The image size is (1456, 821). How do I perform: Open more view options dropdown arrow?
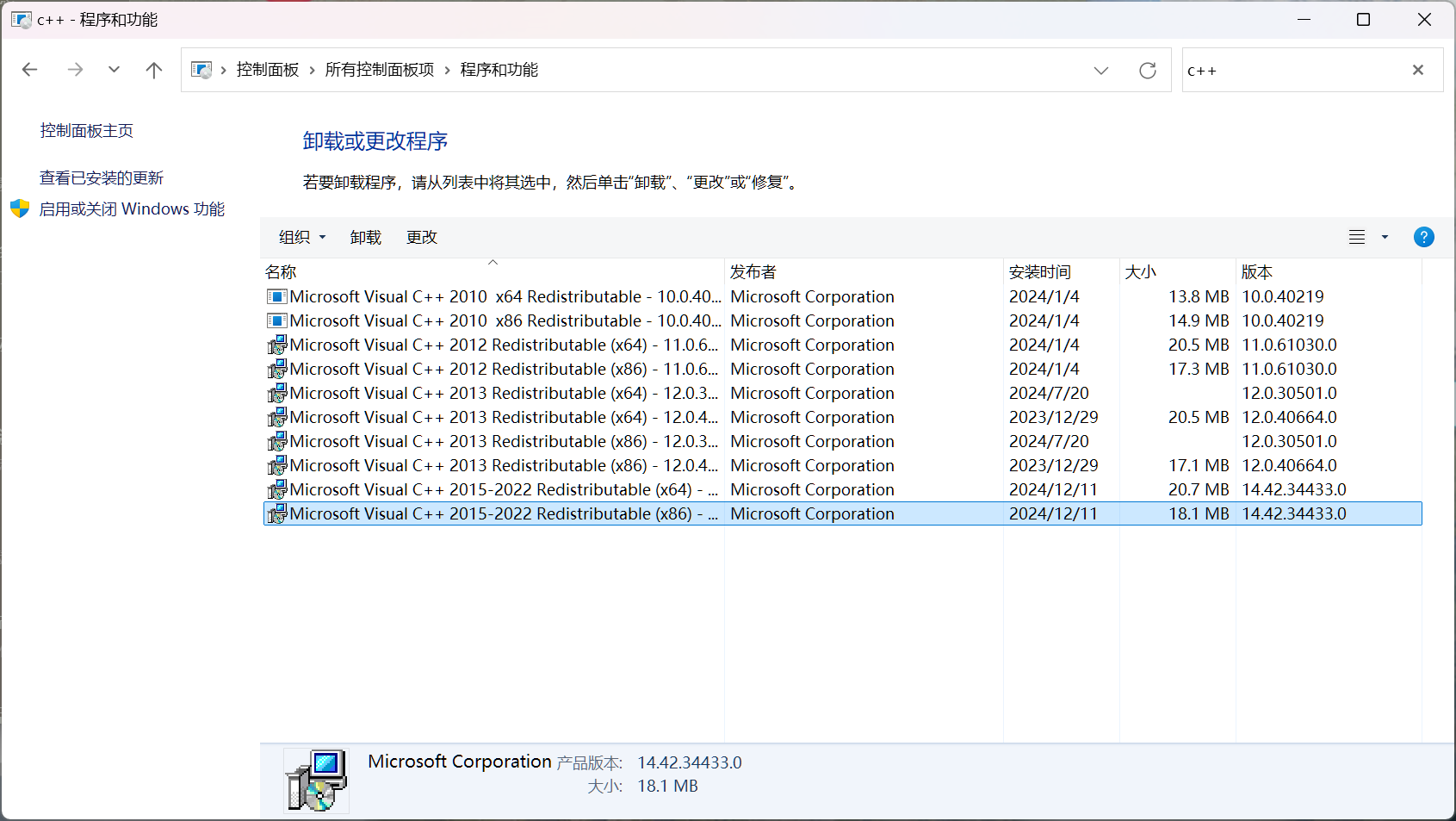pyautogui.click(x=1385, y=237)
